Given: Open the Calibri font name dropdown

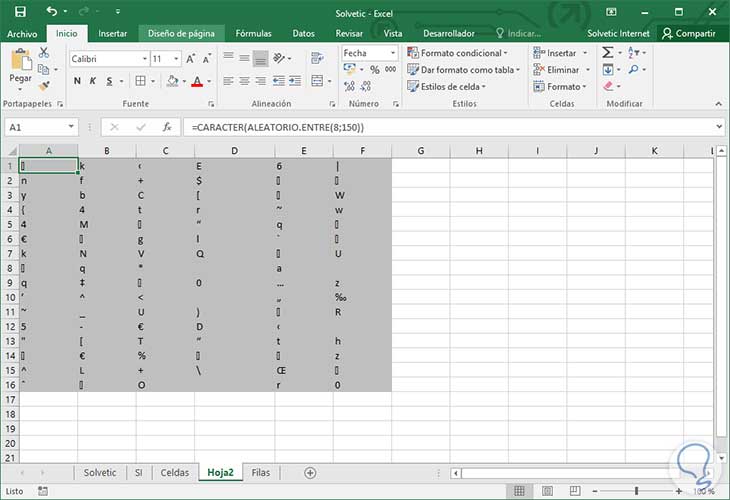Looking at the screenshot, I should point(145,59).
